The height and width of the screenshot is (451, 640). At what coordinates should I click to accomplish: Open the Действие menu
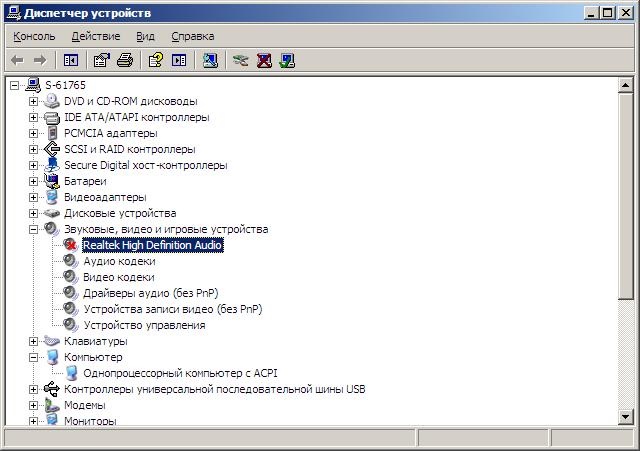coord(96,36)
